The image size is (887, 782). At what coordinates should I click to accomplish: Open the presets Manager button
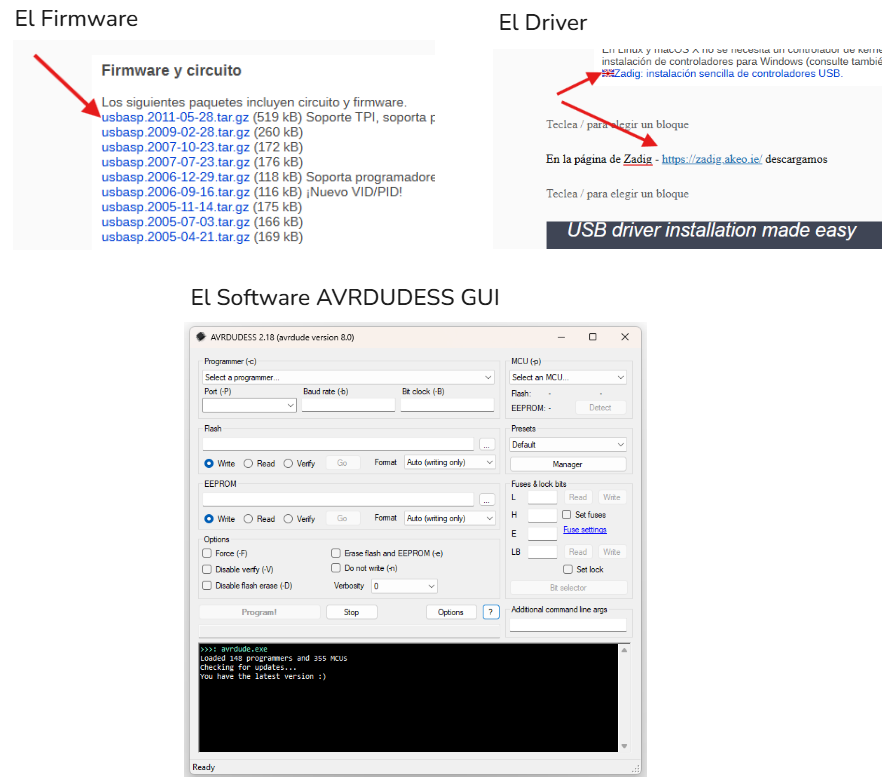567,464
